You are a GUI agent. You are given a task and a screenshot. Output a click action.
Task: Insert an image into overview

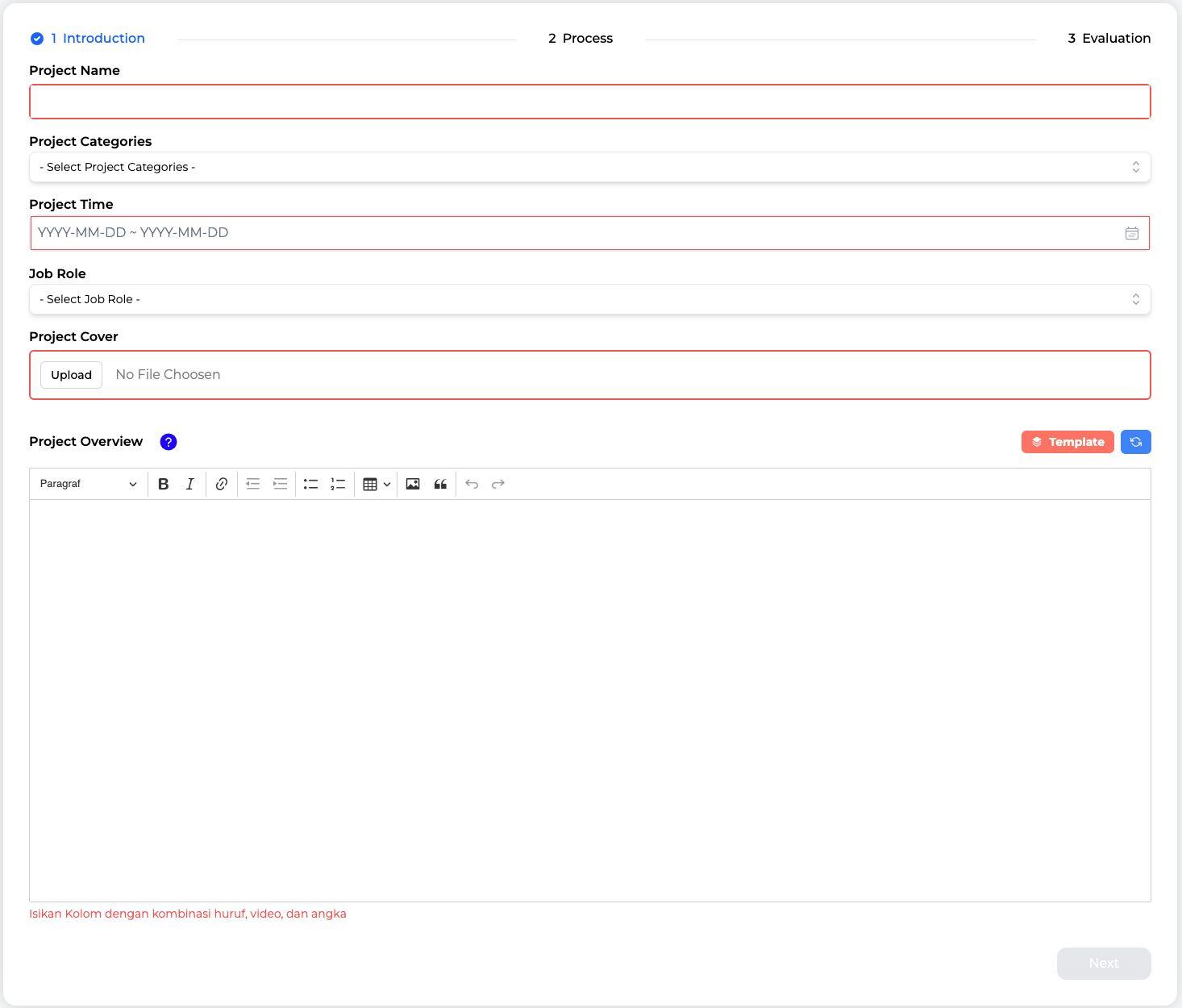(413, 484)
